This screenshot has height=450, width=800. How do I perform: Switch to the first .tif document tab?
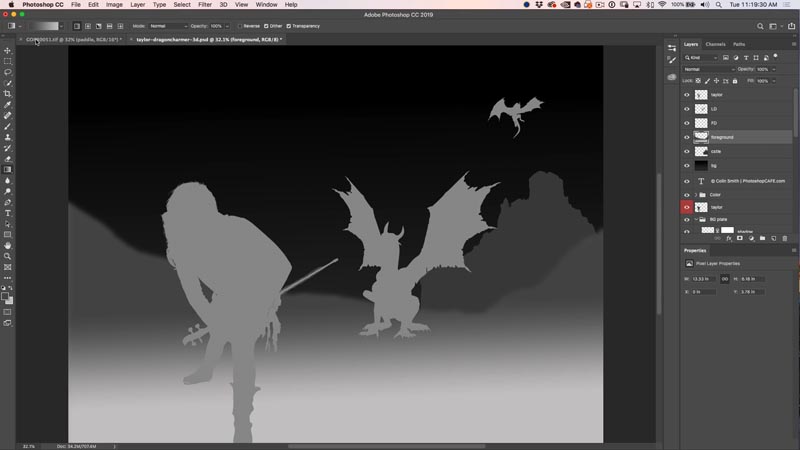[73, 39]
